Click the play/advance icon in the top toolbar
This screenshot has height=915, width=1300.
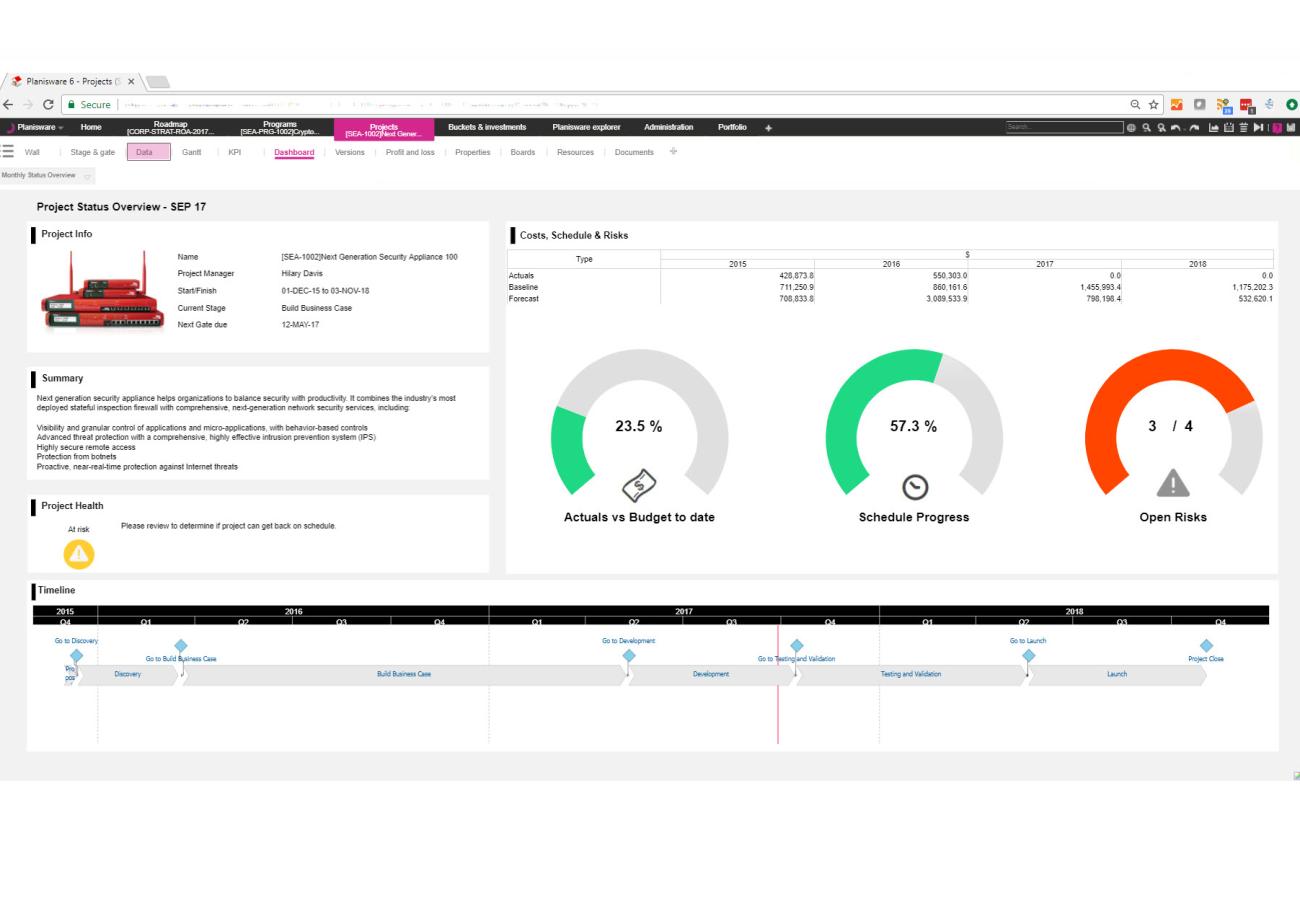1258,129
